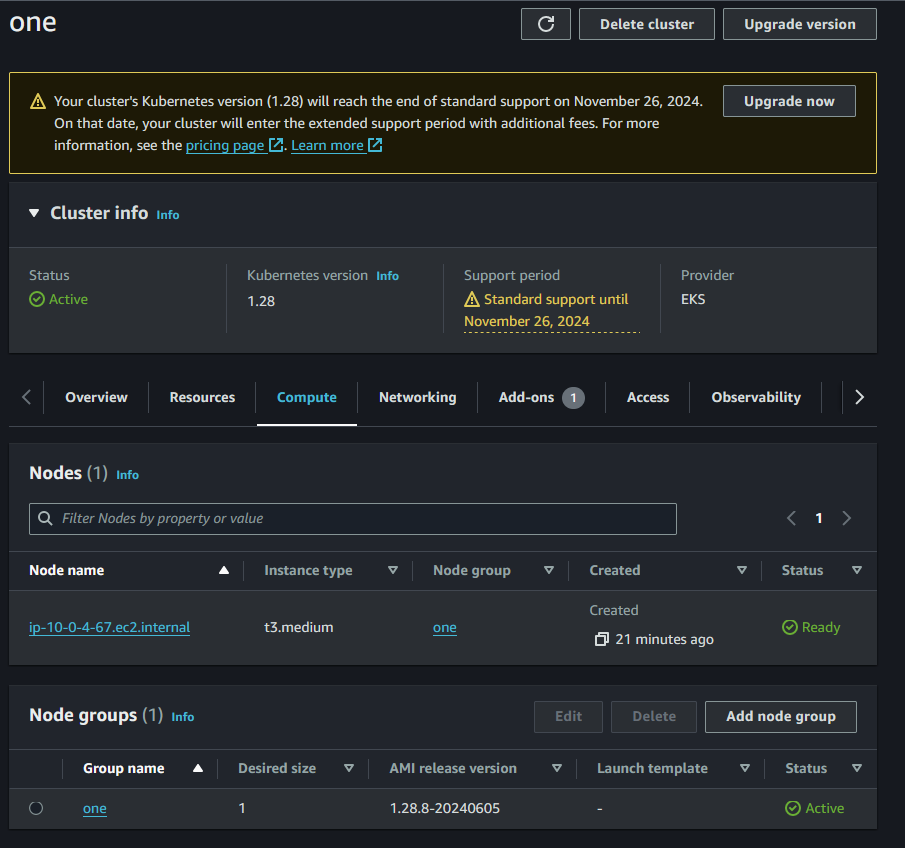Click copy icon next to 21 minutes ago
Image resolution: width=905 pixels, height=848 pixels.
[x=601, y=639]
